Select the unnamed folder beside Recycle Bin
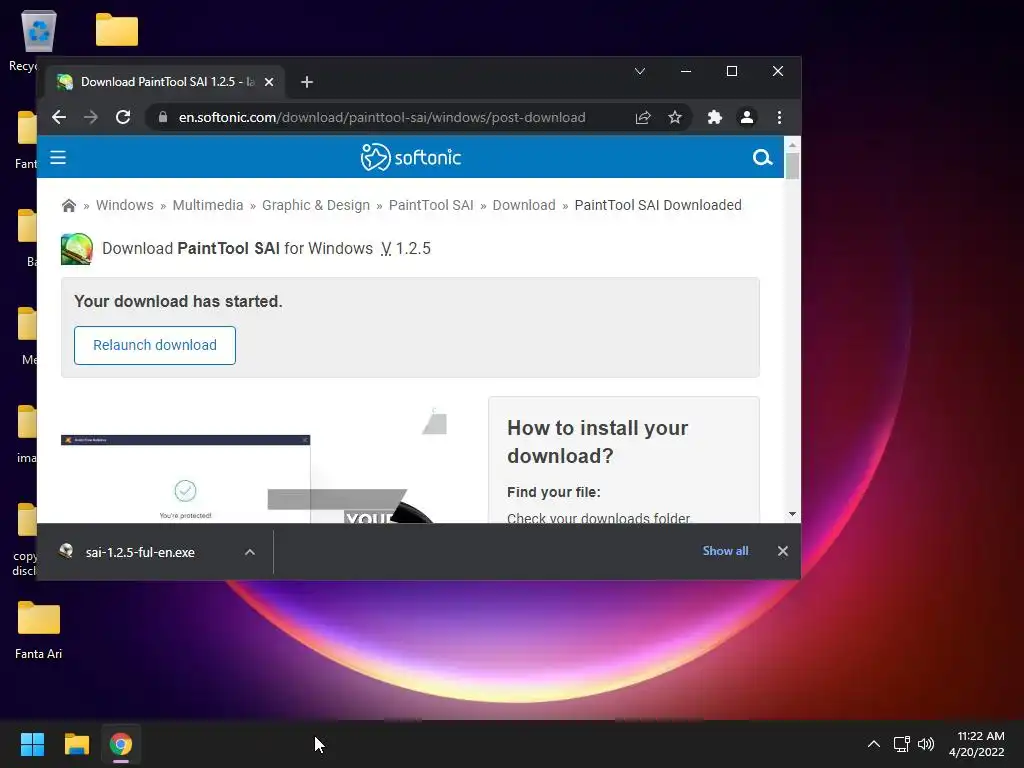 (x=117, y=30)
